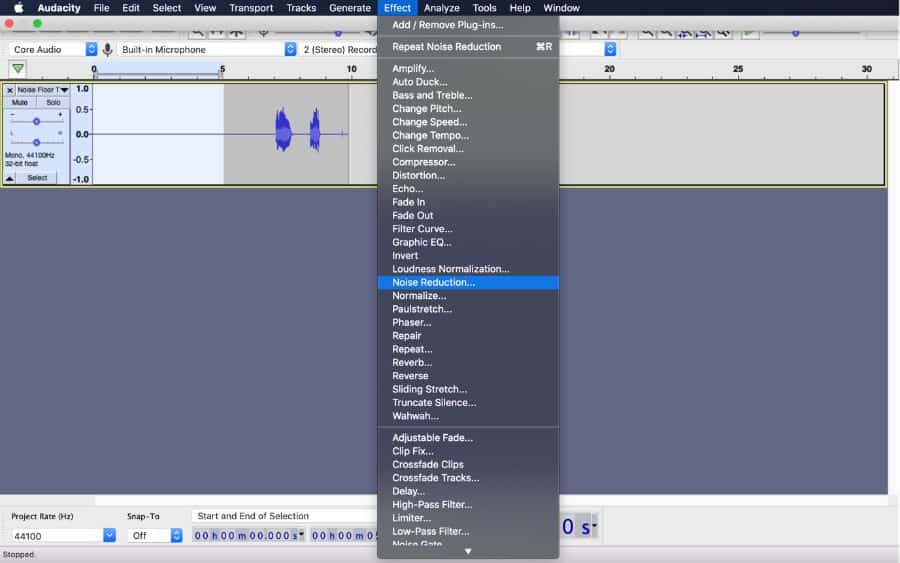Open the Snap-To Off dropdown
900x563 pixels.
point(177,535)
